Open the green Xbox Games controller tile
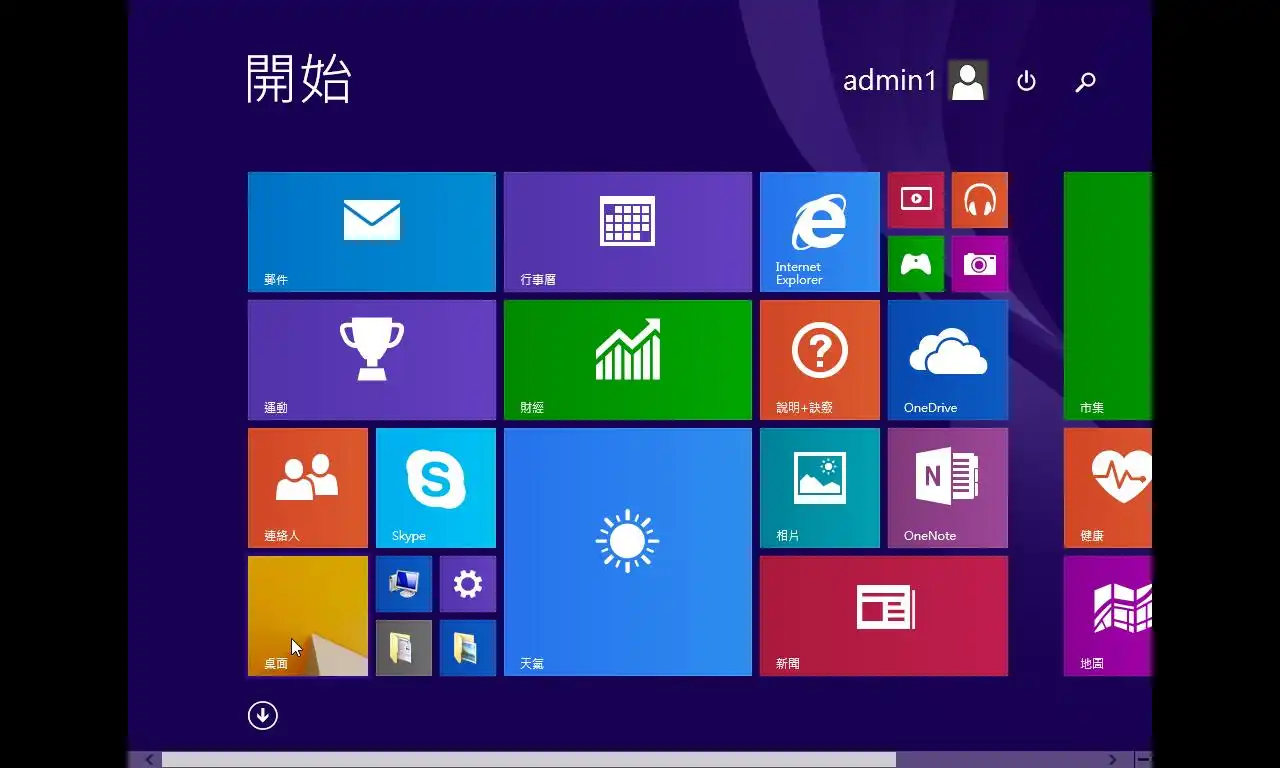 click(916, 264)
